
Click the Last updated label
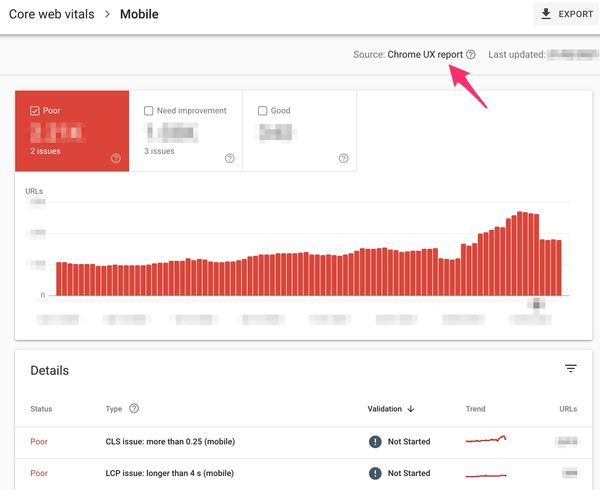pyautogui.click(x=517, y=55)
